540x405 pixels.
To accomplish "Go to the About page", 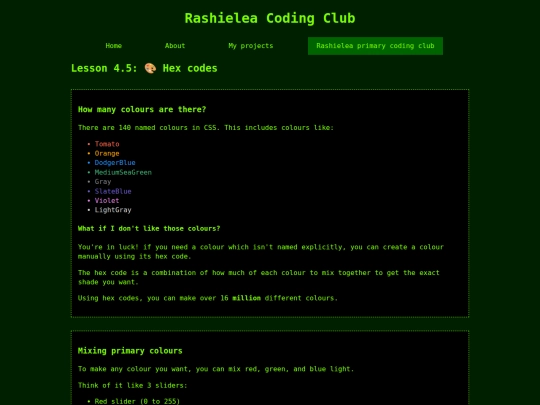I will tap(175, 46).
